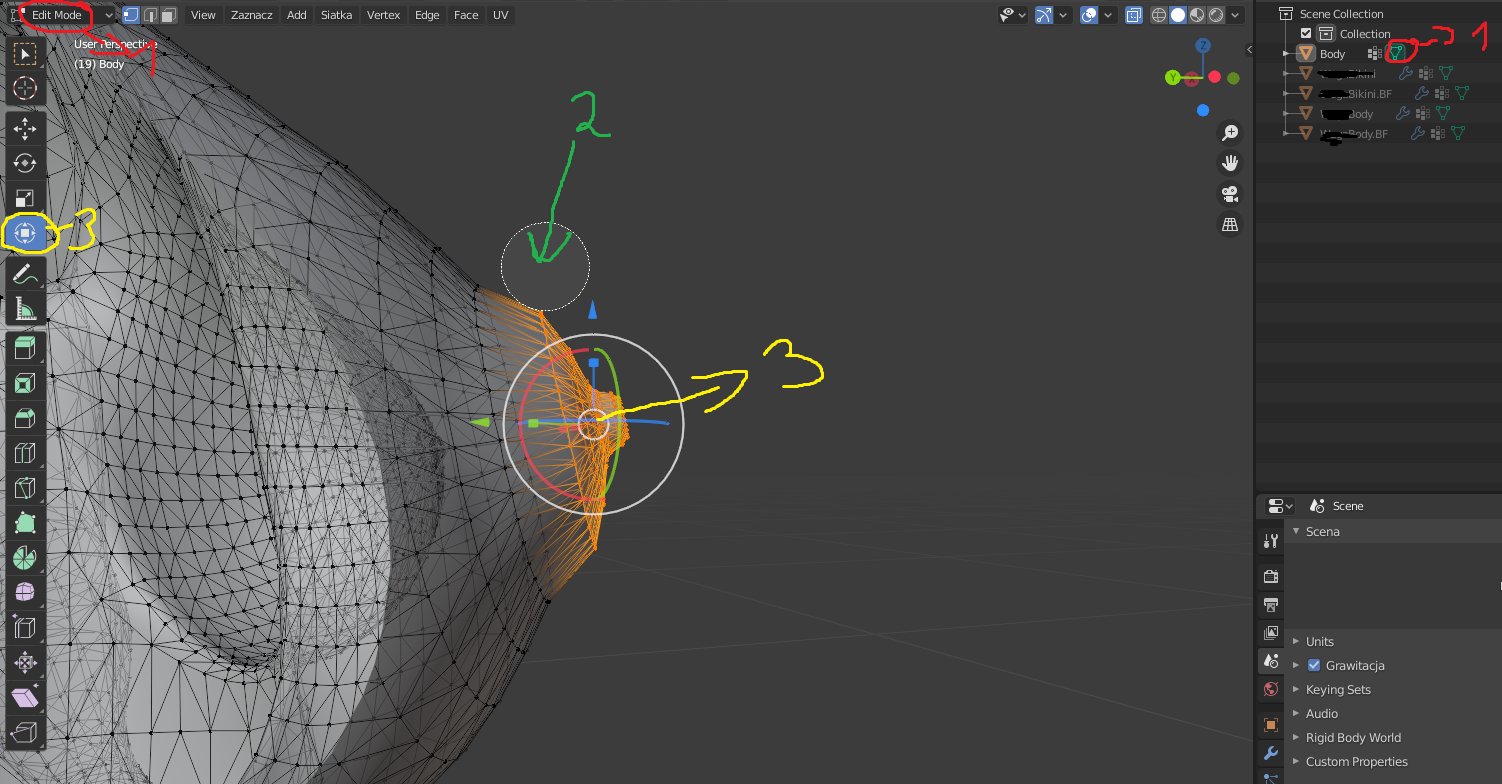Image resolution: width=1502 pixels, height=784 pixels.
Task: Select the Transform tool
Action: pyautogui.click(x=24, y=233)
